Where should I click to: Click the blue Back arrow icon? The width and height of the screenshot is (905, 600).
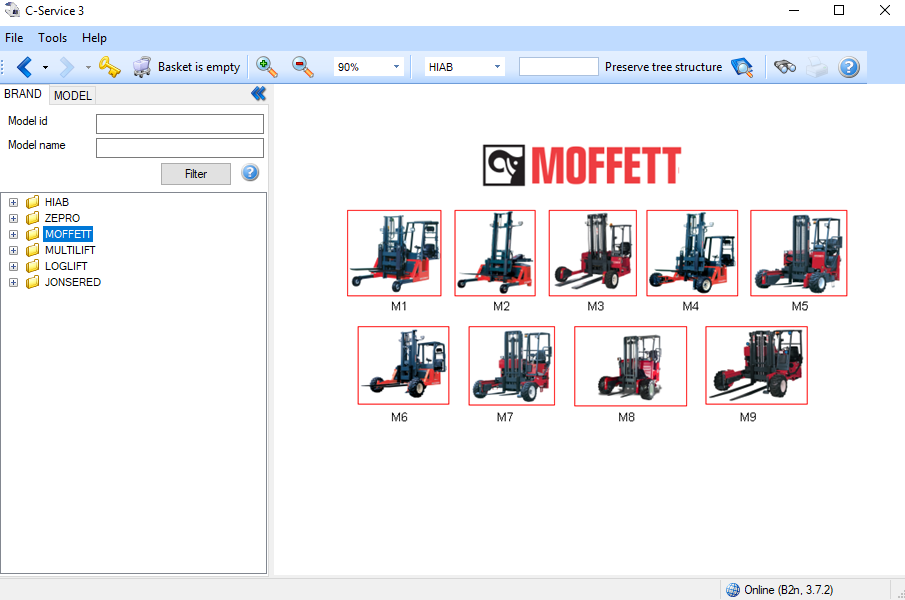(x=25, y=67)
